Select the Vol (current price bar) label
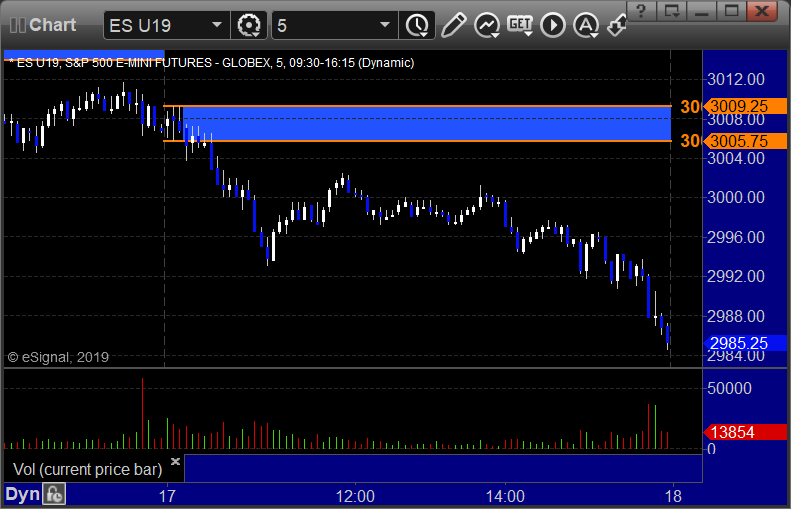Screen dimensions: 791x509 pyautogui.click(x=87, y=469)
